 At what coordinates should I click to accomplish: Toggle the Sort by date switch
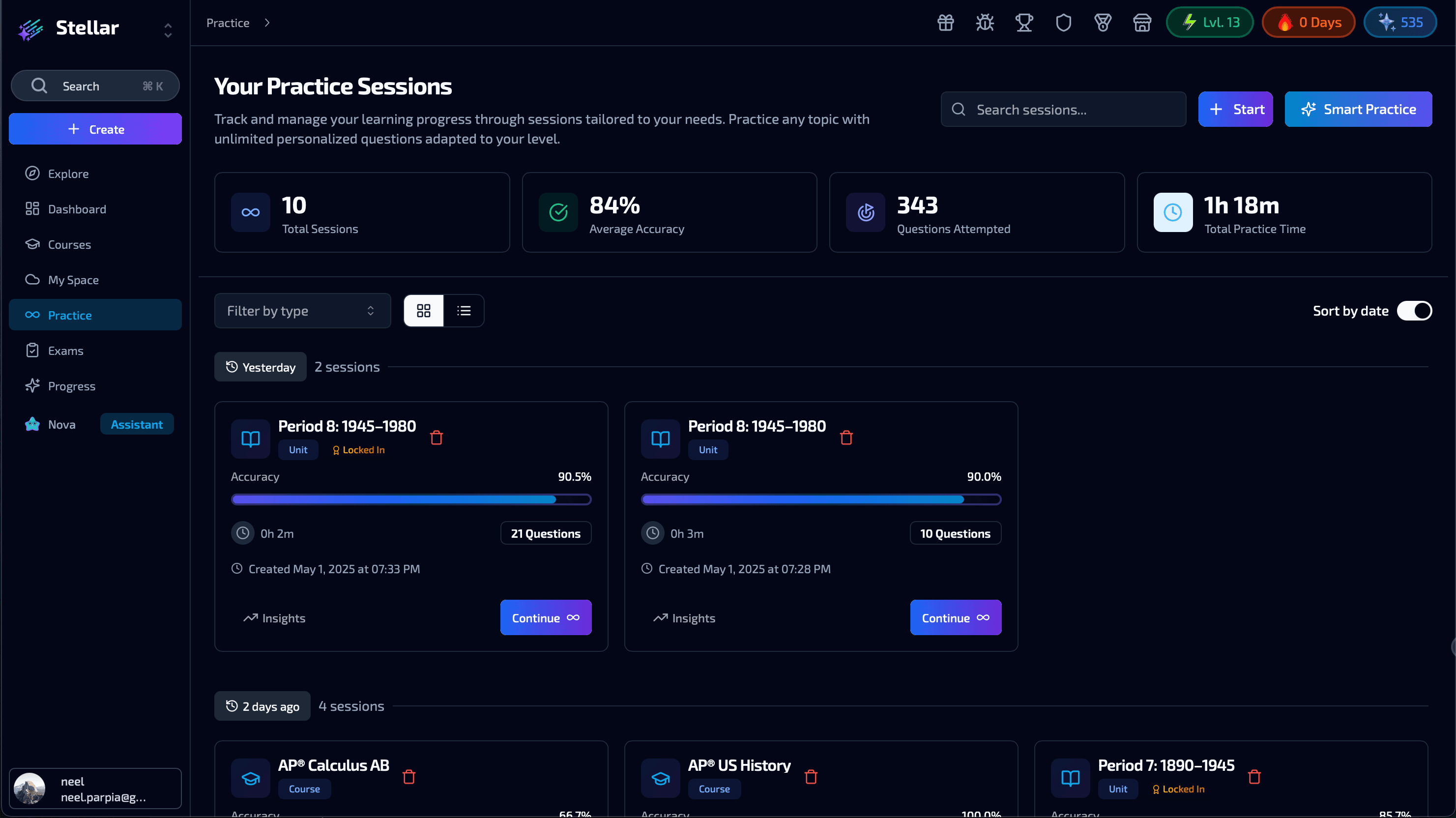(1414, 311)
